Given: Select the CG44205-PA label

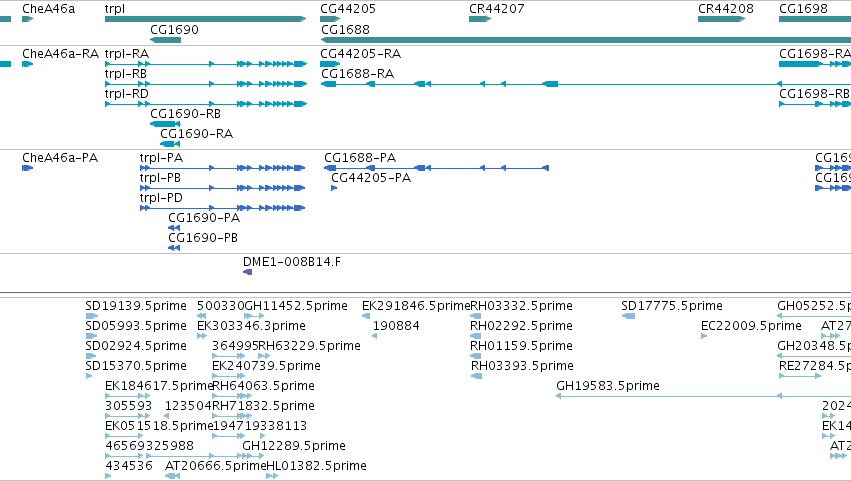Looking at the screenshot, I should [x=371, y=178].
